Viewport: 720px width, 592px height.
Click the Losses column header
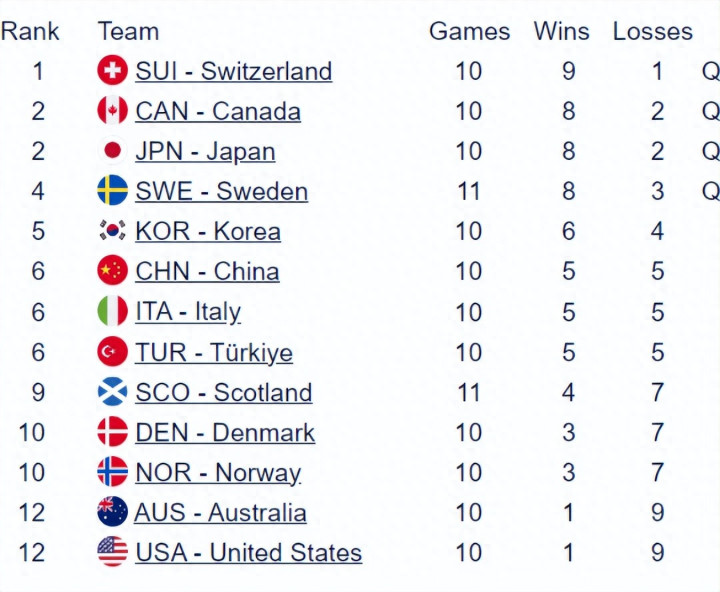click(652, 31)
